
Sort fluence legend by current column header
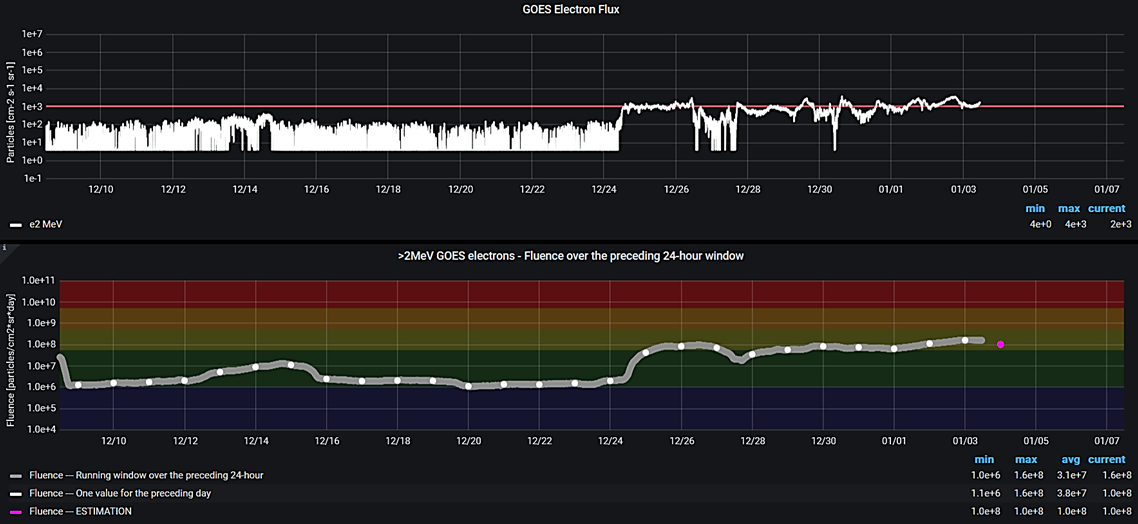click(1107, 459)
